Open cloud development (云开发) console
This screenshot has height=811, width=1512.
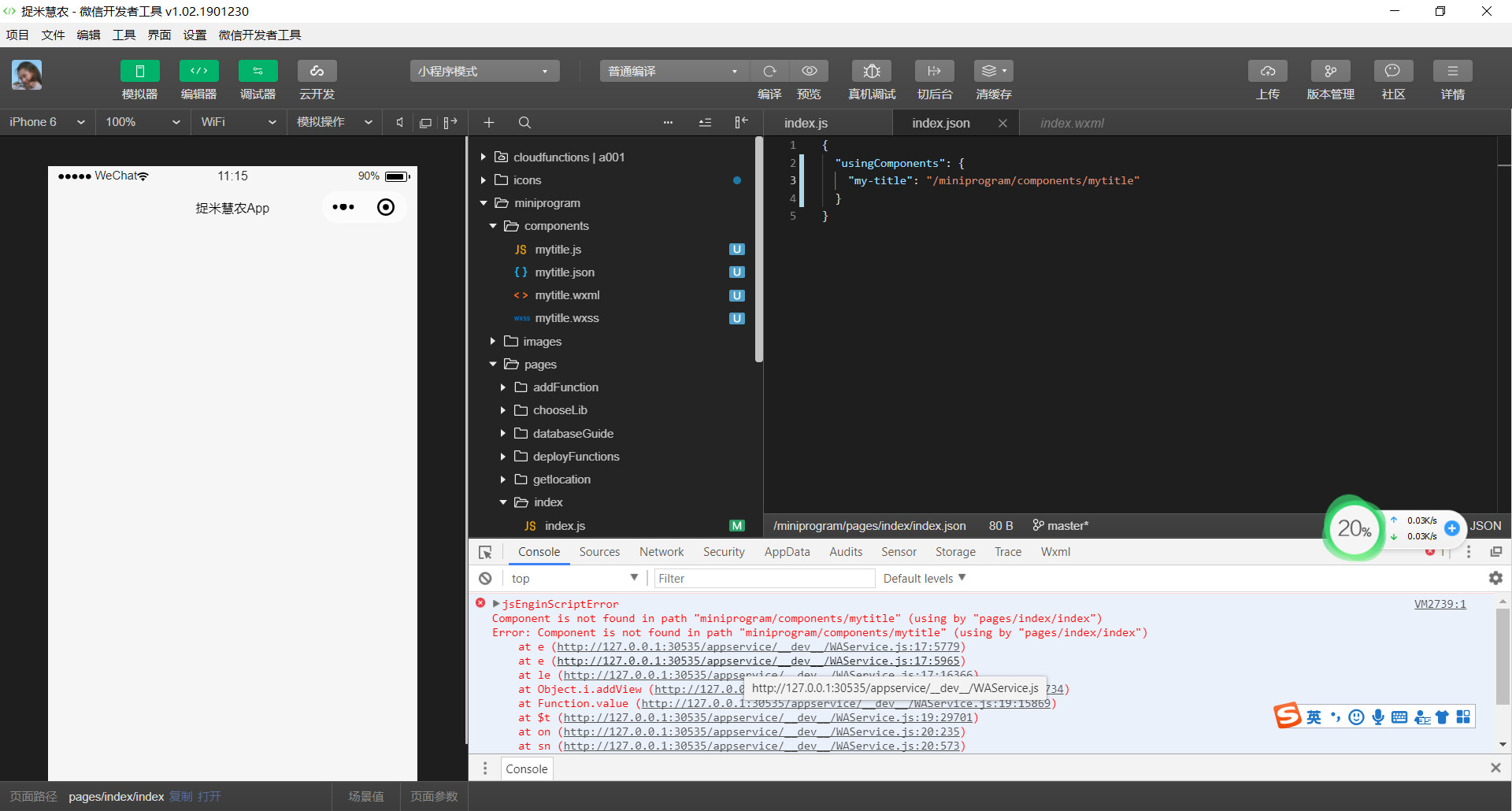pos(317,71)
